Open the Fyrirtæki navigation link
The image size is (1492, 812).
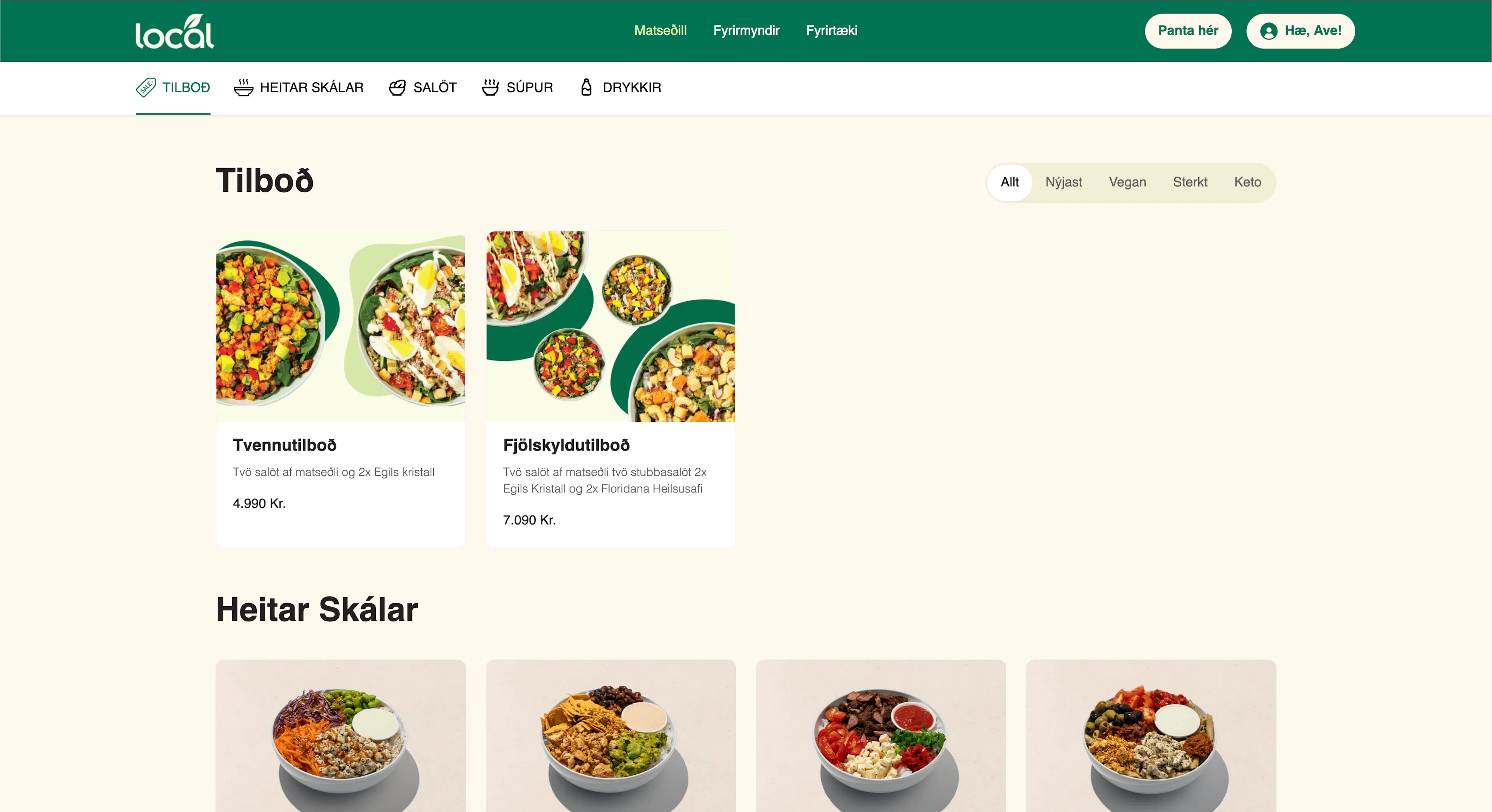(x=831, y=31)
